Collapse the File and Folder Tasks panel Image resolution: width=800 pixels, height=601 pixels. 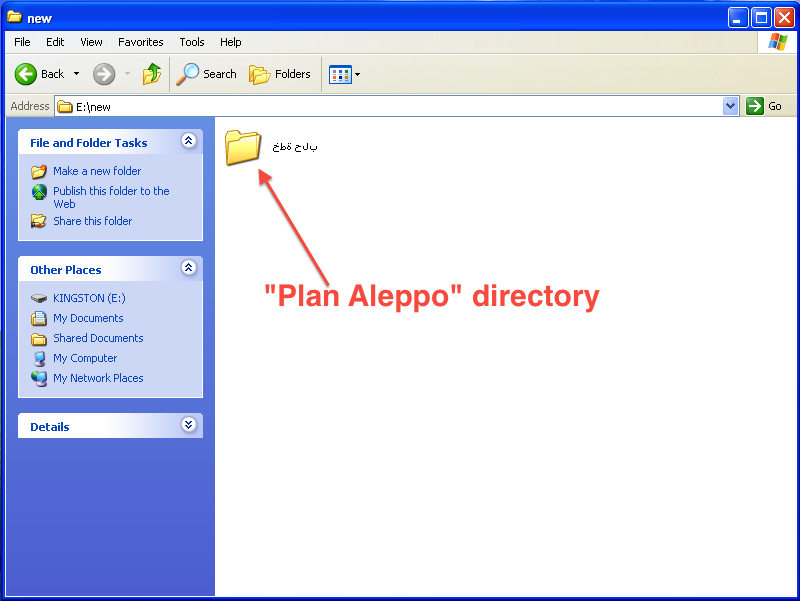pyautogui.click(x=188, y=142)
